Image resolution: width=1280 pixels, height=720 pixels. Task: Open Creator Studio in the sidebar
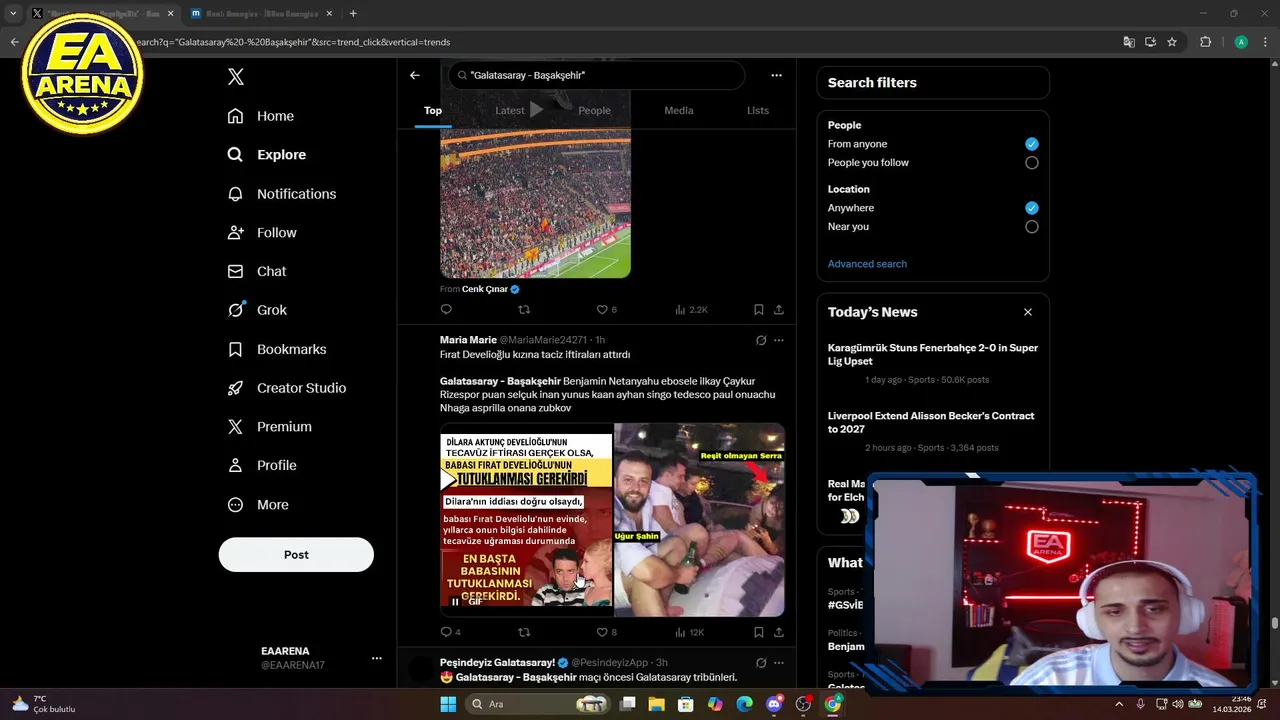287,388
